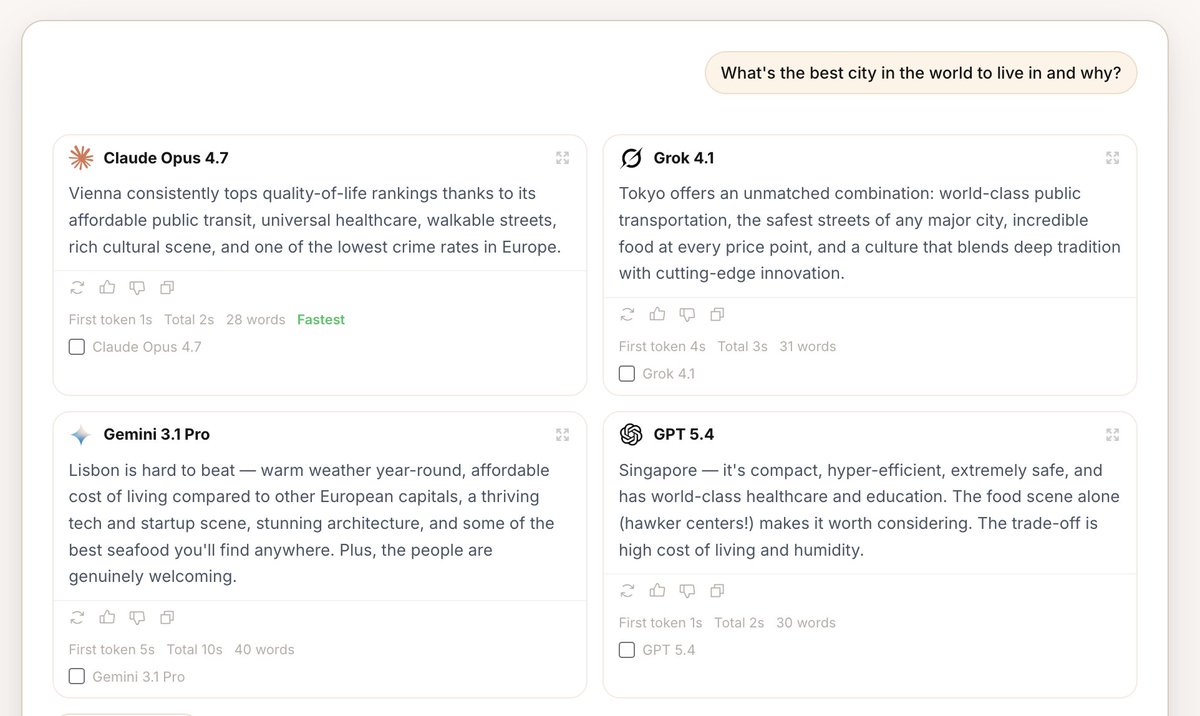Viewport: 1200px width, 716px height.
Task: Copy the Claude Opus 4.7 response
Action: click(x=167, y=288)
